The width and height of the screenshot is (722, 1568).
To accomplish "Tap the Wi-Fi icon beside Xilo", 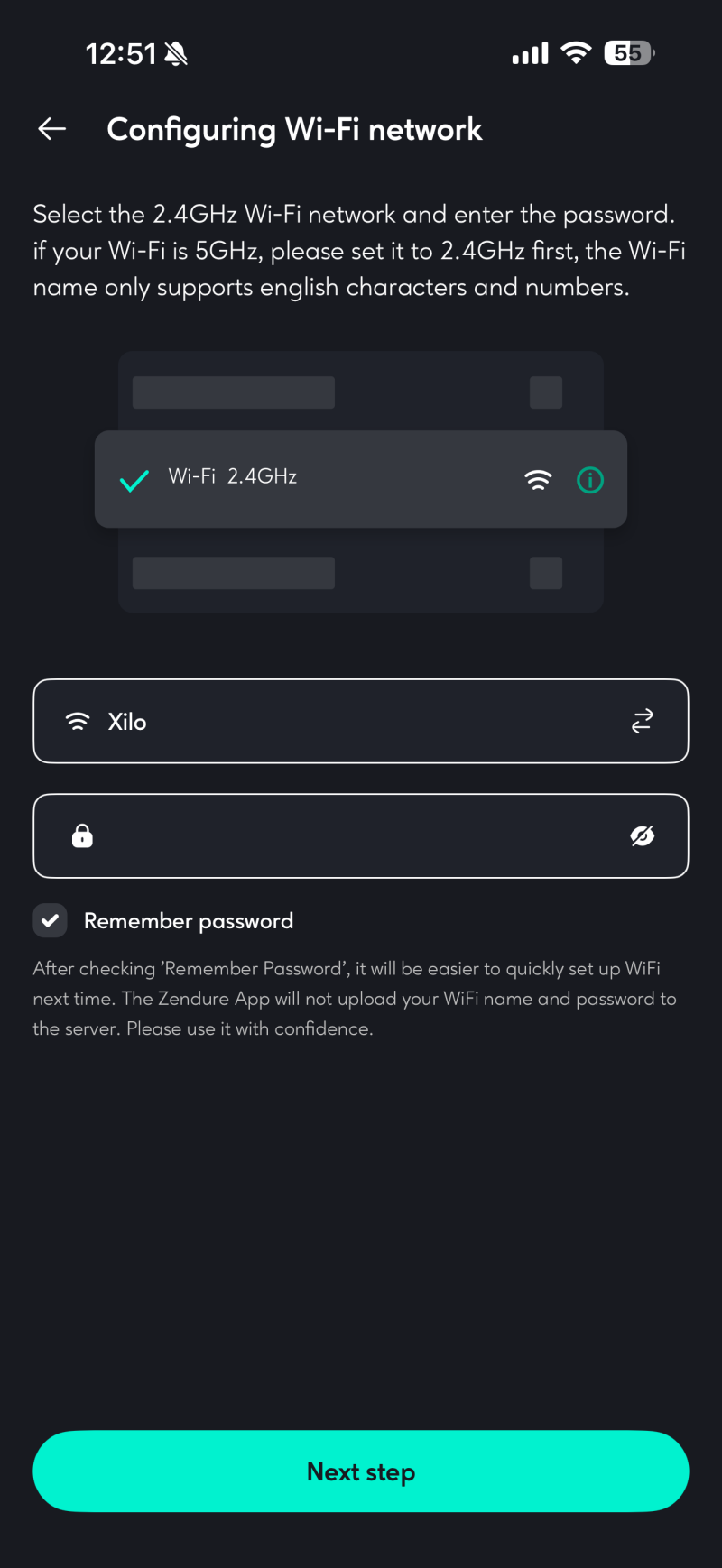I will pyautogui.click(x=79, y=722).
